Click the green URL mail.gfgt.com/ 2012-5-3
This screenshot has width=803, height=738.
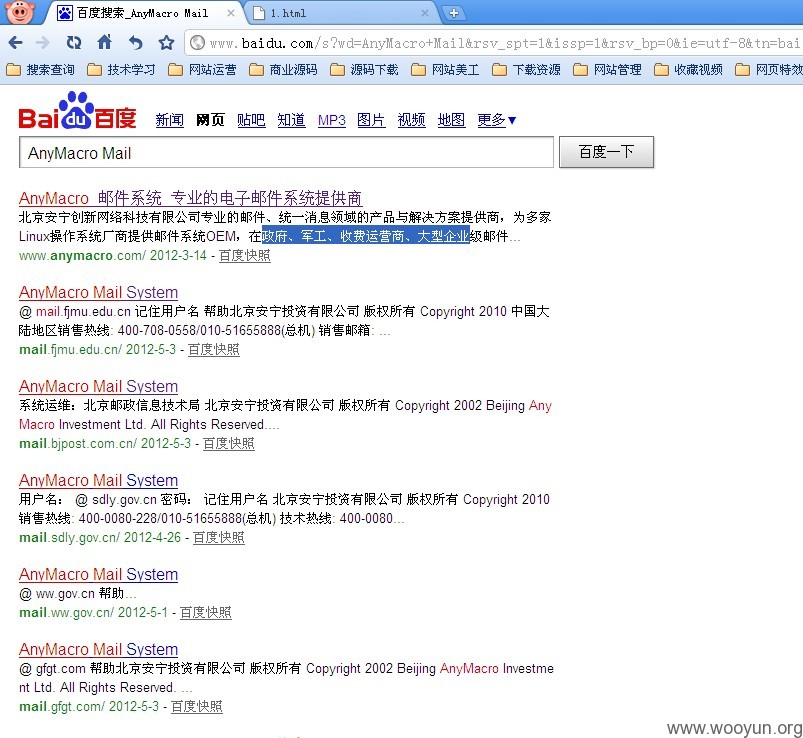[x=89, y=706]
